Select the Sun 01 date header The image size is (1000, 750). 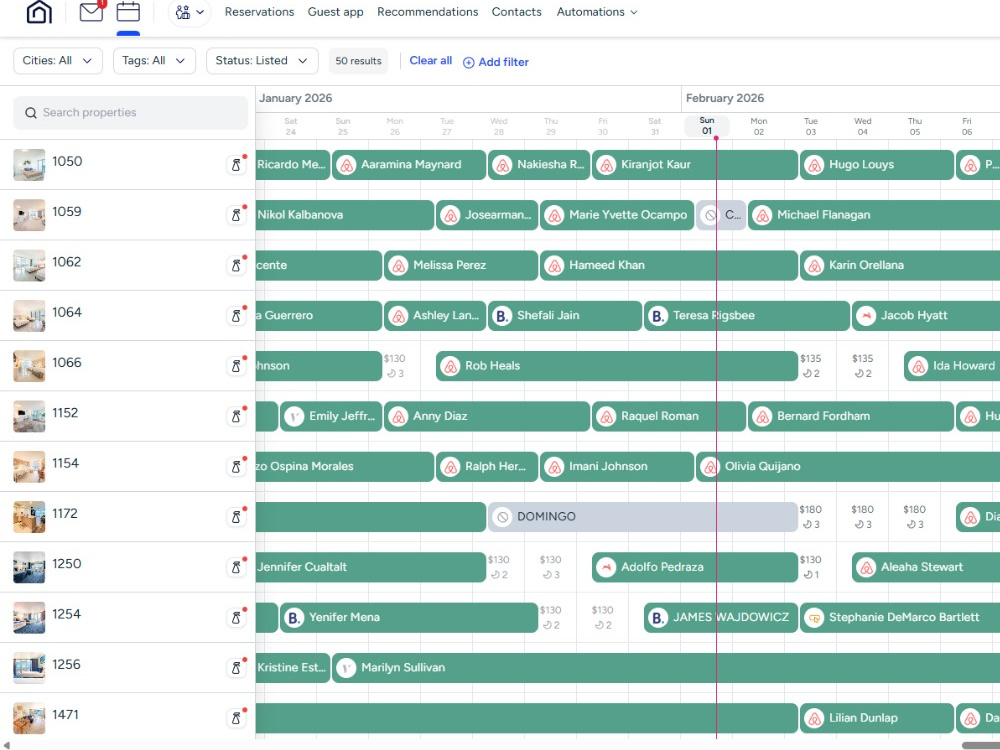[707, 126]
